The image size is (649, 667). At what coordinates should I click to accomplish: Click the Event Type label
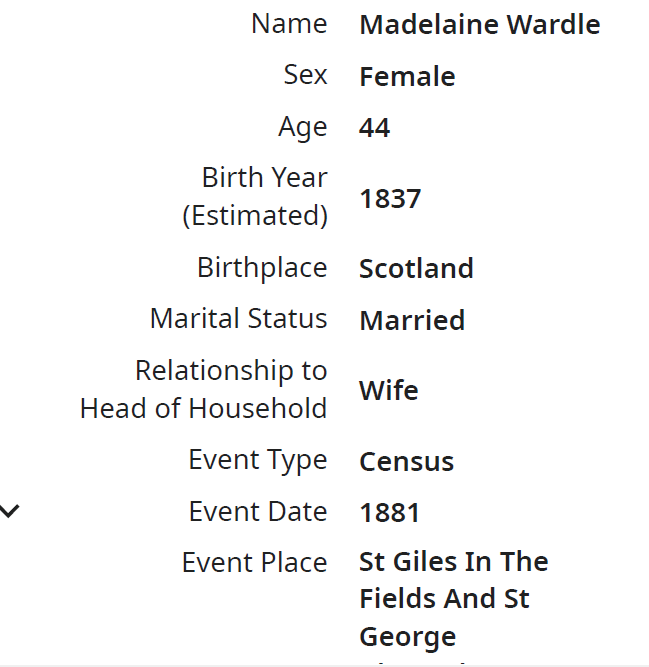[258, 460]
